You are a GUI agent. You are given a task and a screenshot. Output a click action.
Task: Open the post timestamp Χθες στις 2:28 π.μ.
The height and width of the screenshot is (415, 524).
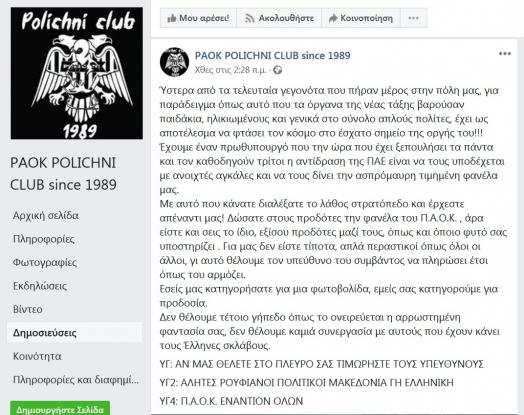[231, 70]
